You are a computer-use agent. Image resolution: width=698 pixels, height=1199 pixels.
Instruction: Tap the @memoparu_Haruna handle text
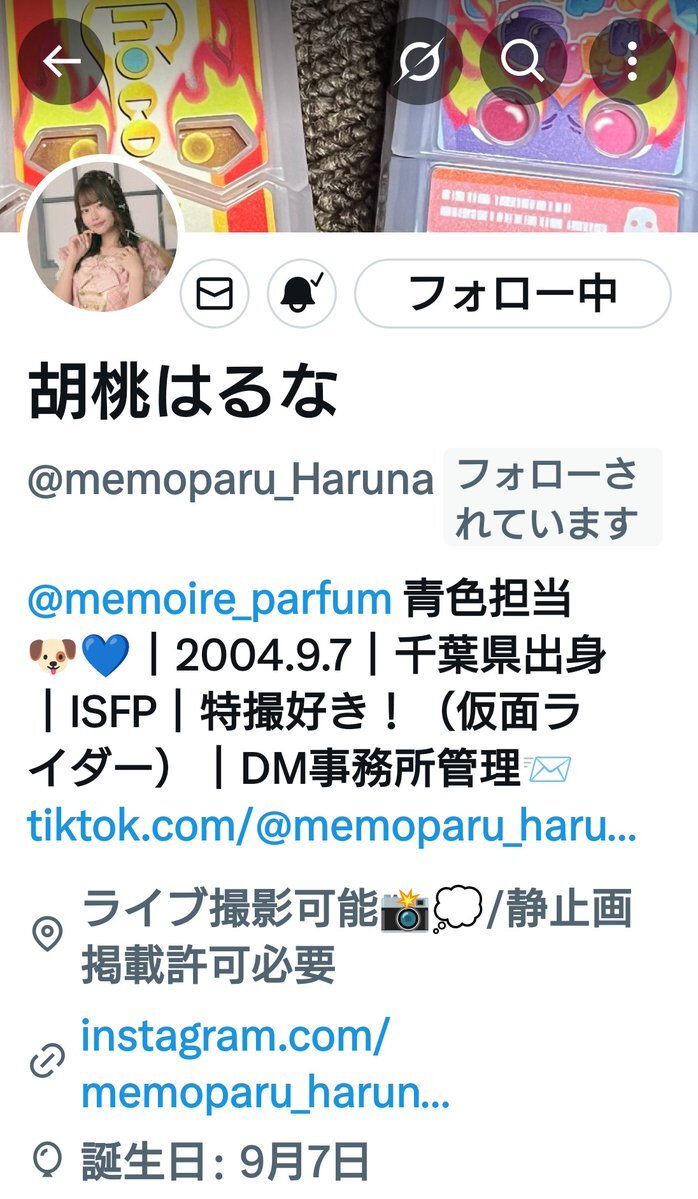231,481
